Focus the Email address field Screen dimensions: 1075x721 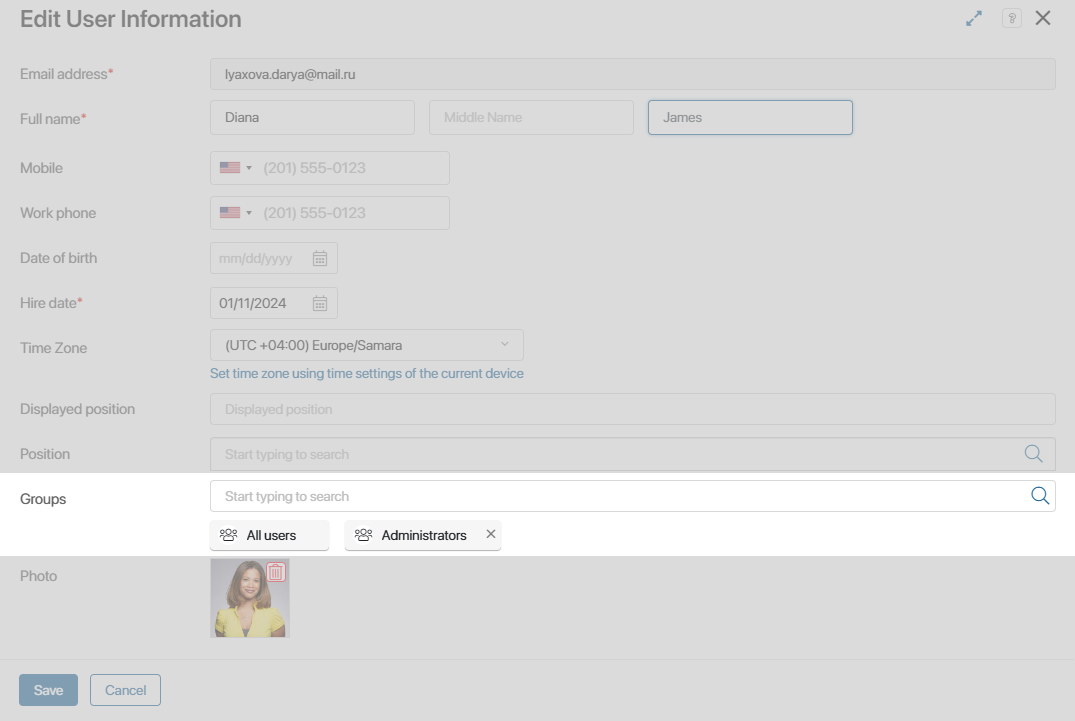pyautogui.click(x=633, y=74)
